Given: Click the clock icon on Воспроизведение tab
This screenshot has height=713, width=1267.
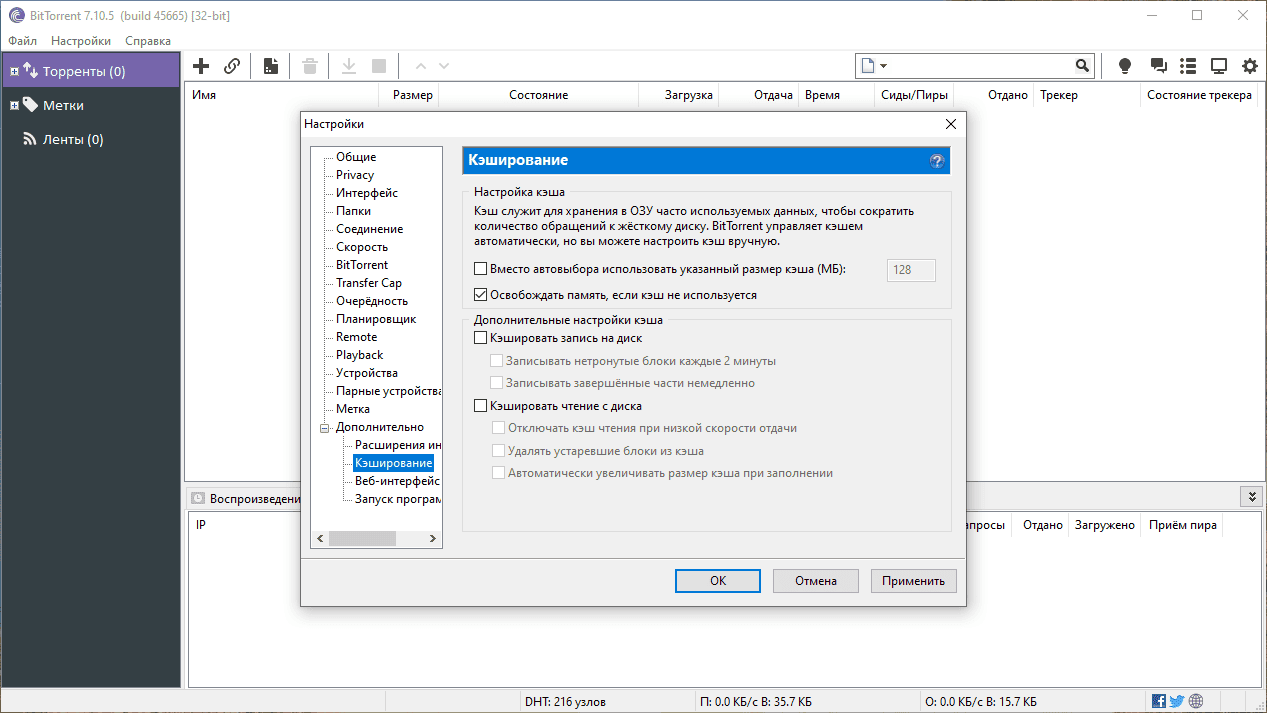Looking at the screenshot, I should [x=198, y=499].
